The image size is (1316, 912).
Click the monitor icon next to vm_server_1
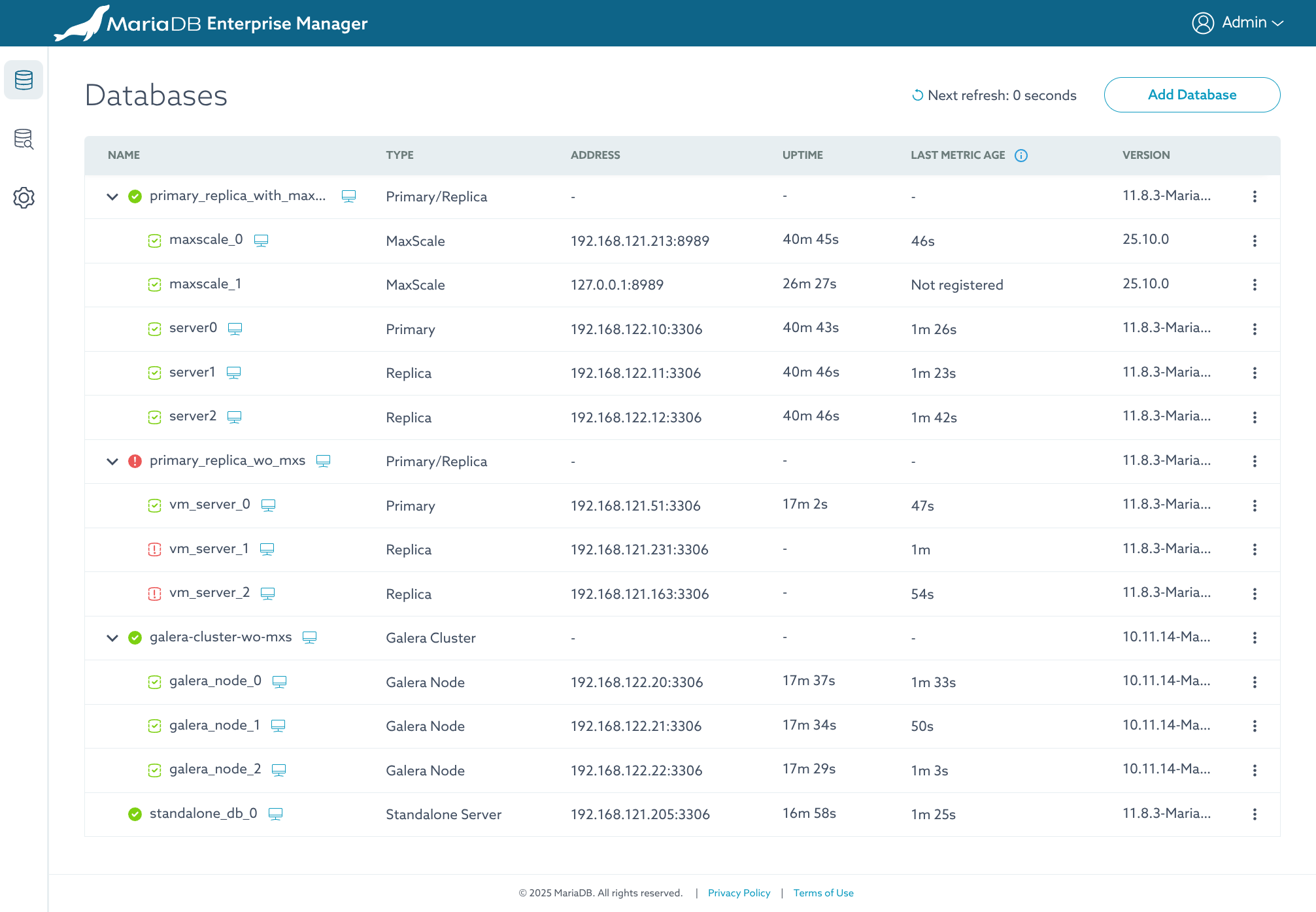pos(267,549)
